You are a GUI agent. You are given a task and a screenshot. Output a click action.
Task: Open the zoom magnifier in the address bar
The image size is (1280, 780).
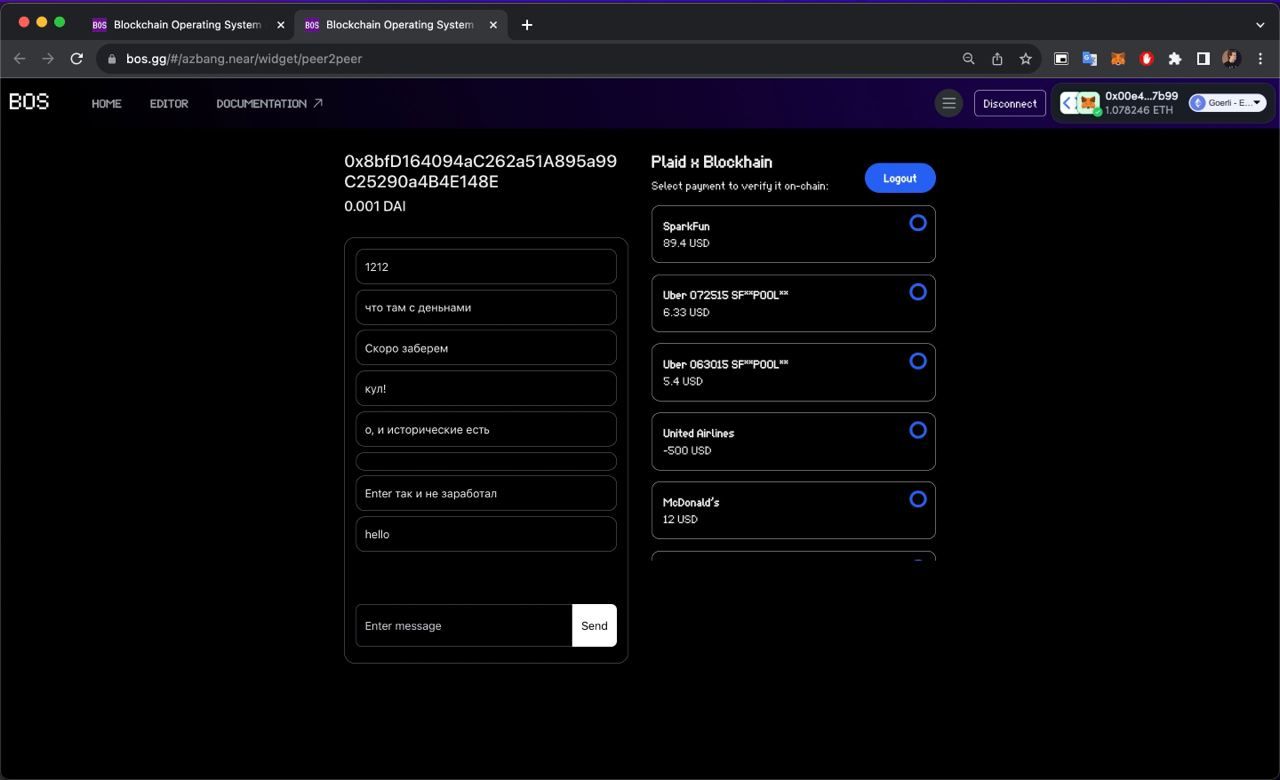968,59
